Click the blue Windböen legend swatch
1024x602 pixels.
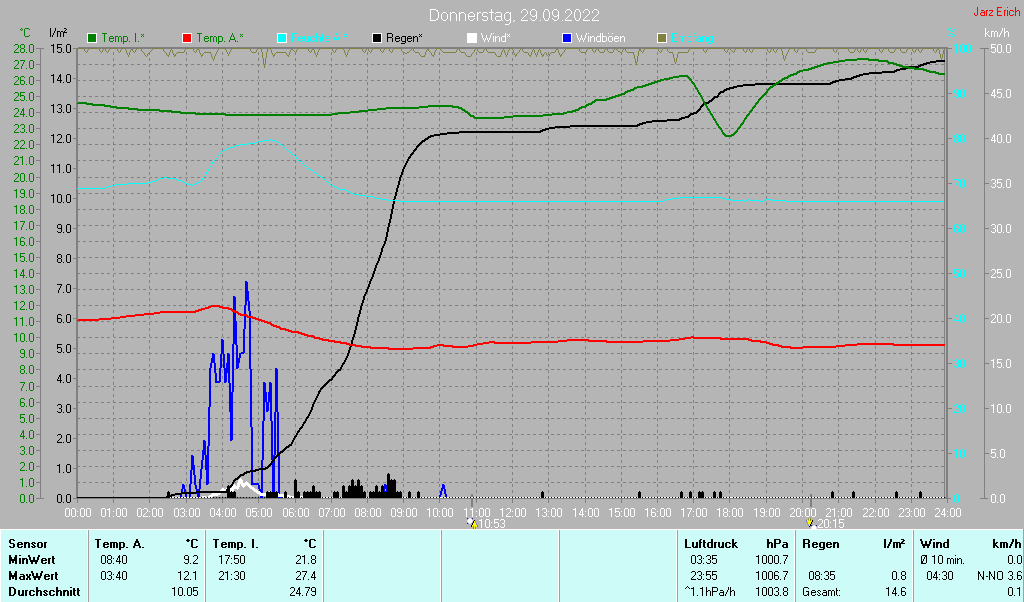click(x=567, y=39)
